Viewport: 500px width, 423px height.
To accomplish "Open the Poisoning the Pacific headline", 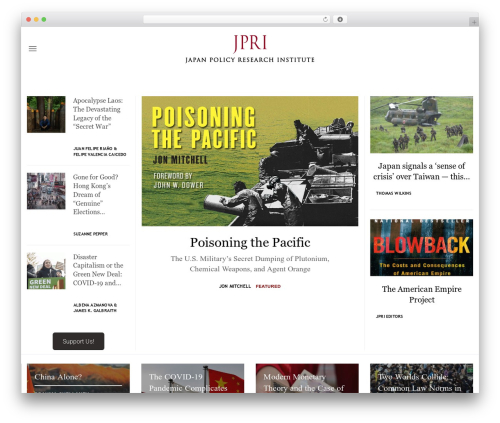I will [250, 243].
